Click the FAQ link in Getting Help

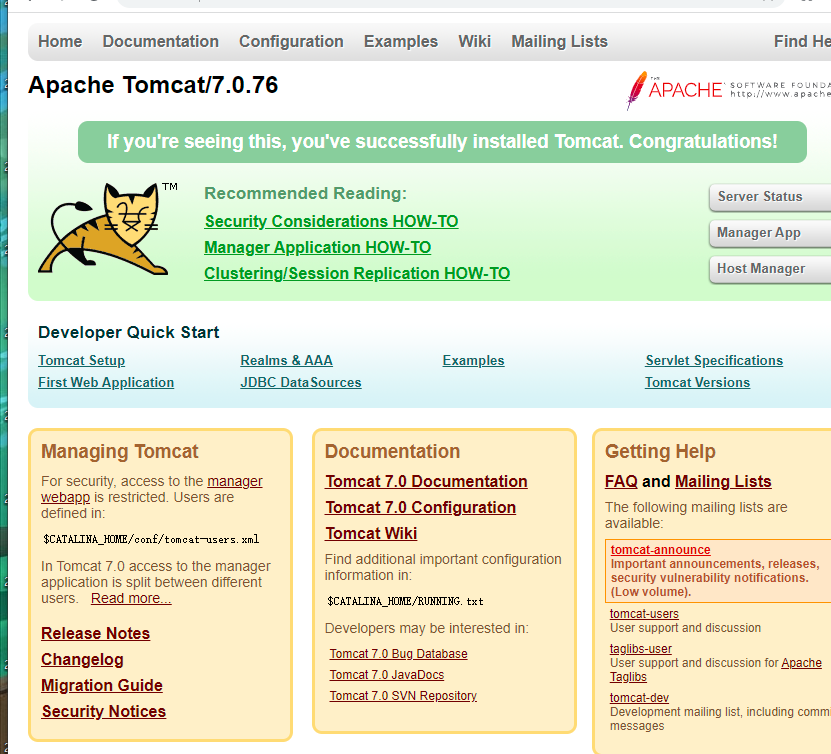click(x=621, y=482)
